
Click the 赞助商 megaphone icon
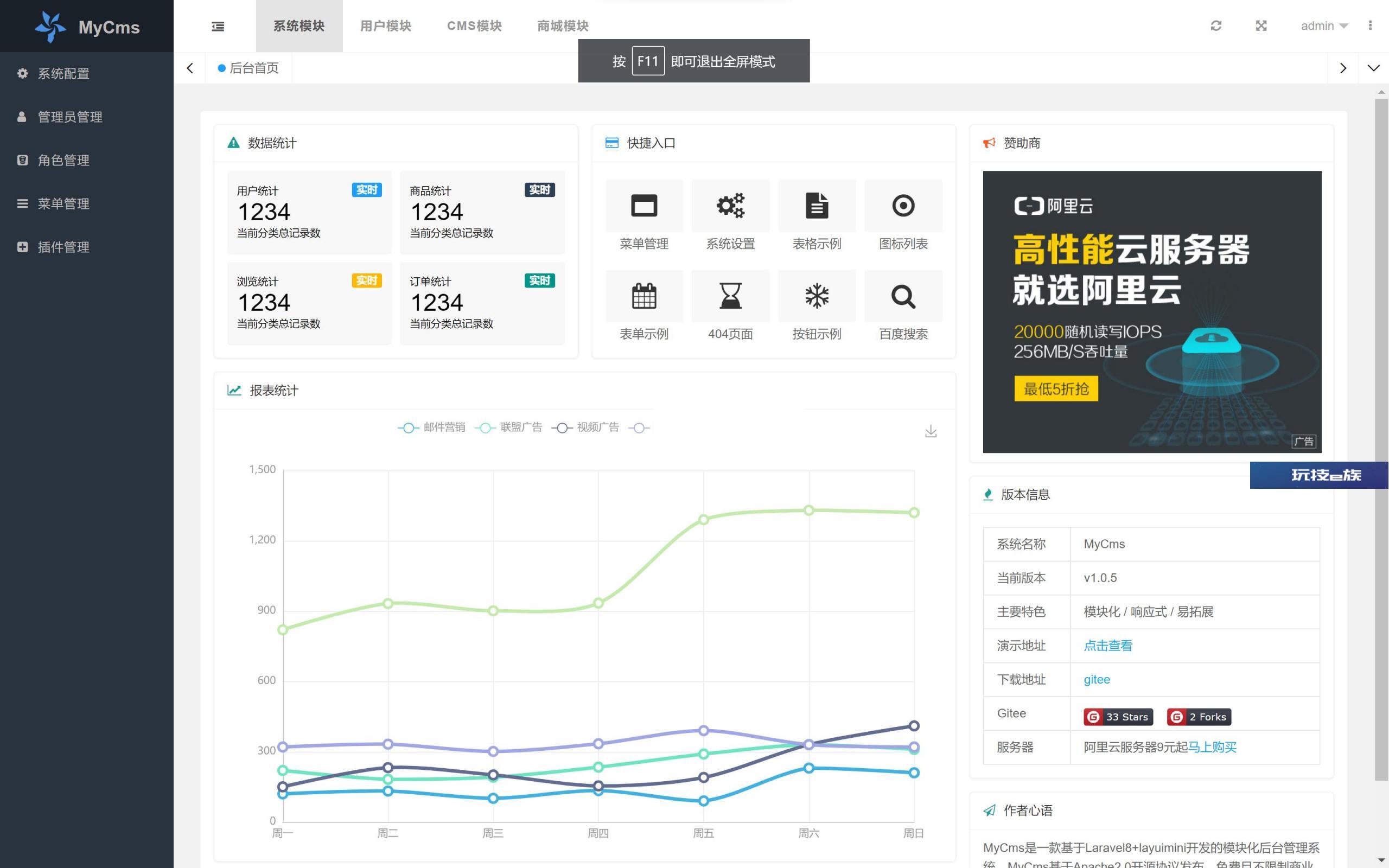point(989,143)
